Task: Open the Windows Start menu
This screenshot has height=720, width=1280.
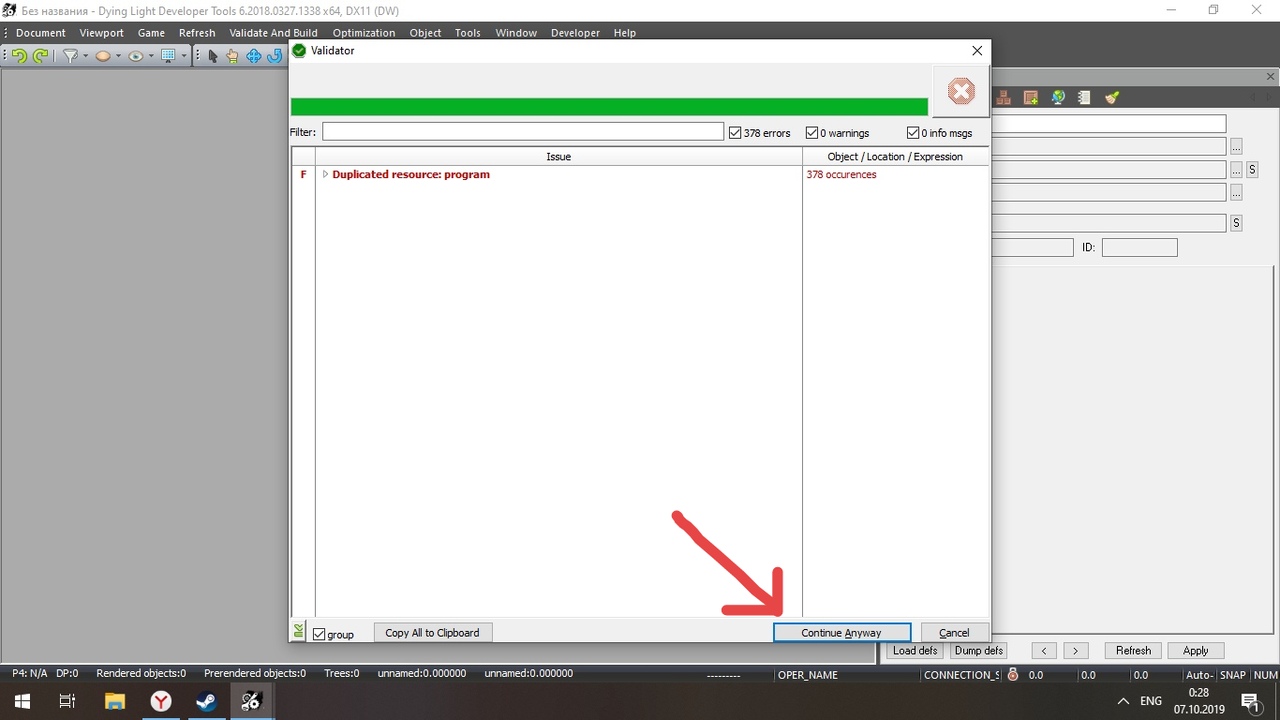Action: coord(22,701)
